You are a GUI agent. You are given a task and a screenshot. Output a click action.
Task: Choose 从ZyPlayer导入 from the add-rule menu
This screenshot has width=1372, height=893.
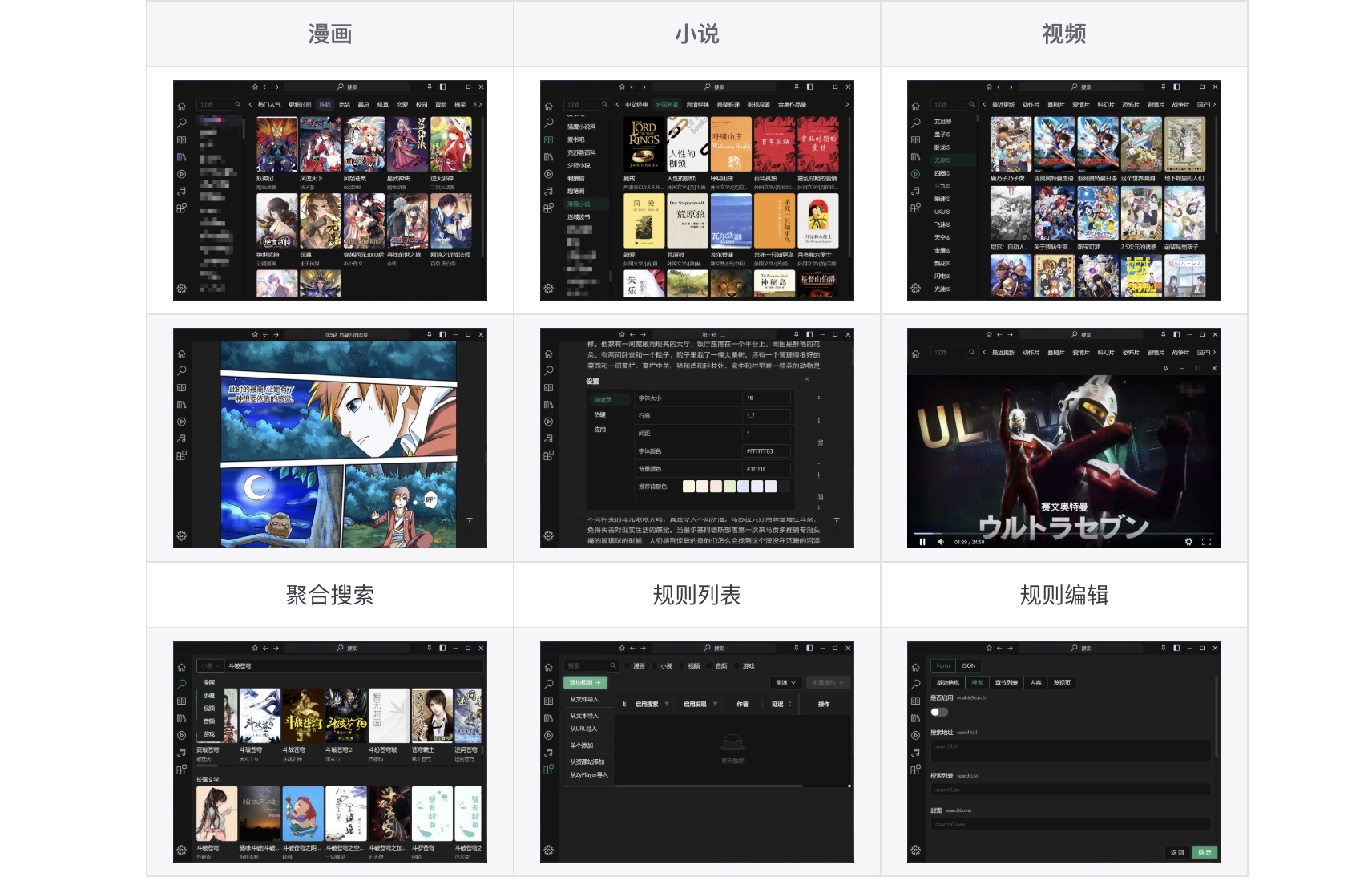tap(589, 775)
